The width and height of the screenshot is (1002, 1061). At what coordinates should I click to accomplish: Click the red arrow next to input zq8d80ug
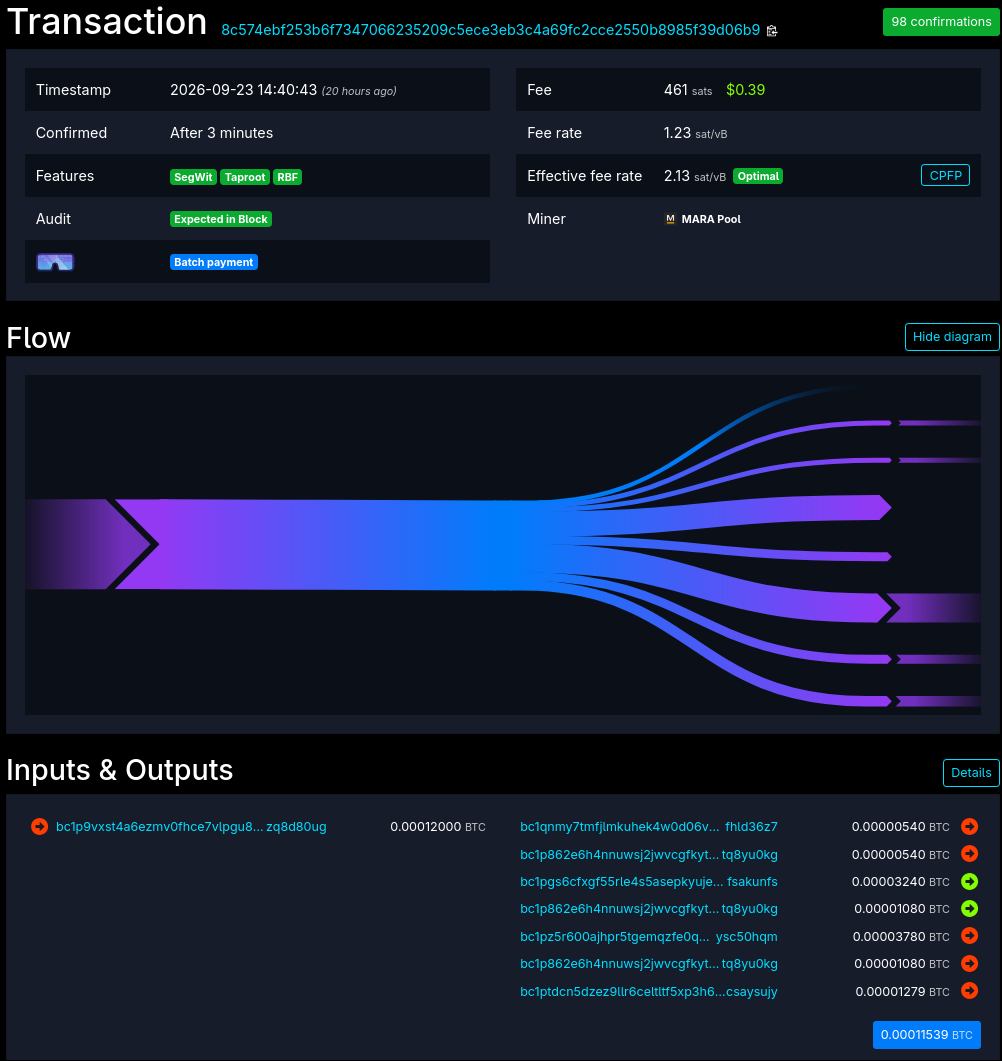[x=39, y=826]
